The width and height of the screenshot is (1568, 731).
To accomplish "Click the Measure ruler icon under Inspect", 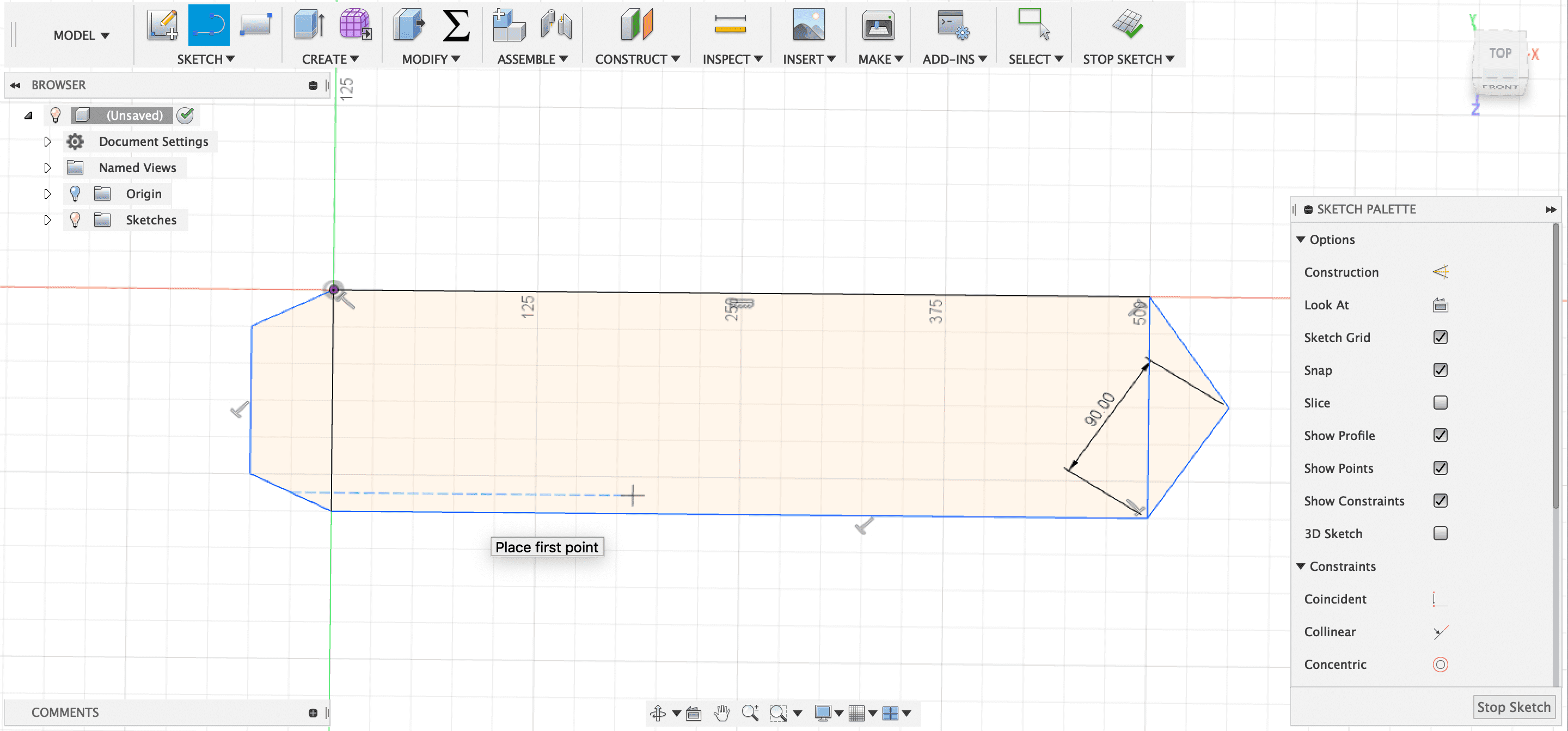I will (730, 26).
